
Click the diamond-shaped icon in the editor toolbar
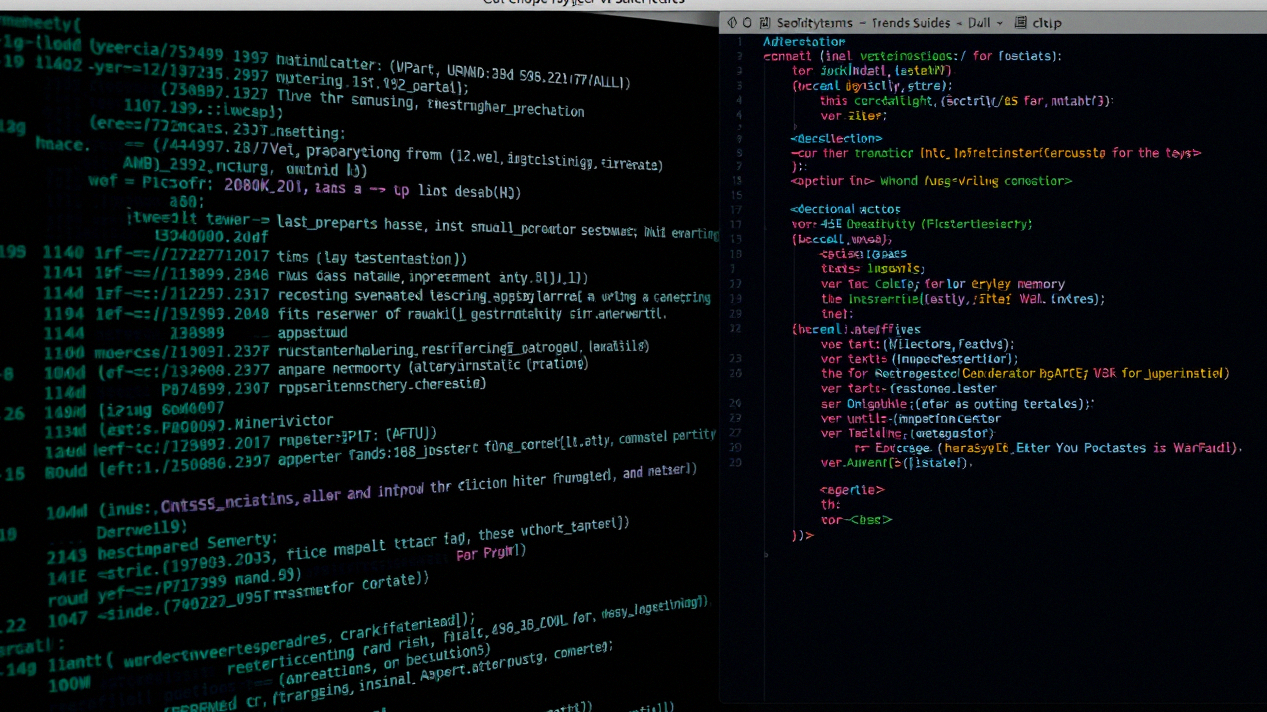pos(732,22)
